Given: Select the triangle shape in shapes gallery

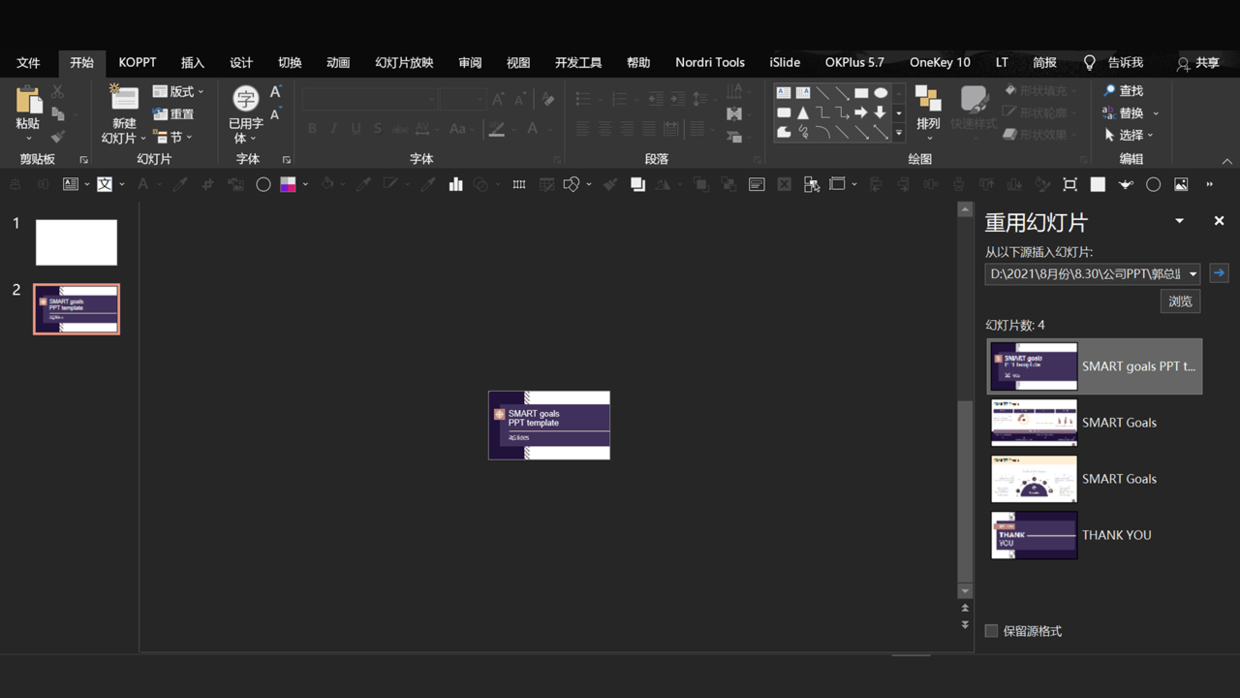Looking at the screenshot, I should coord(803,113).
